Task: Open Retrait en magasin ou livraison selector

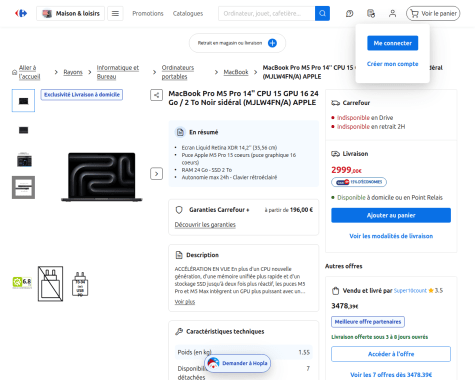Action: coord(237,43)
